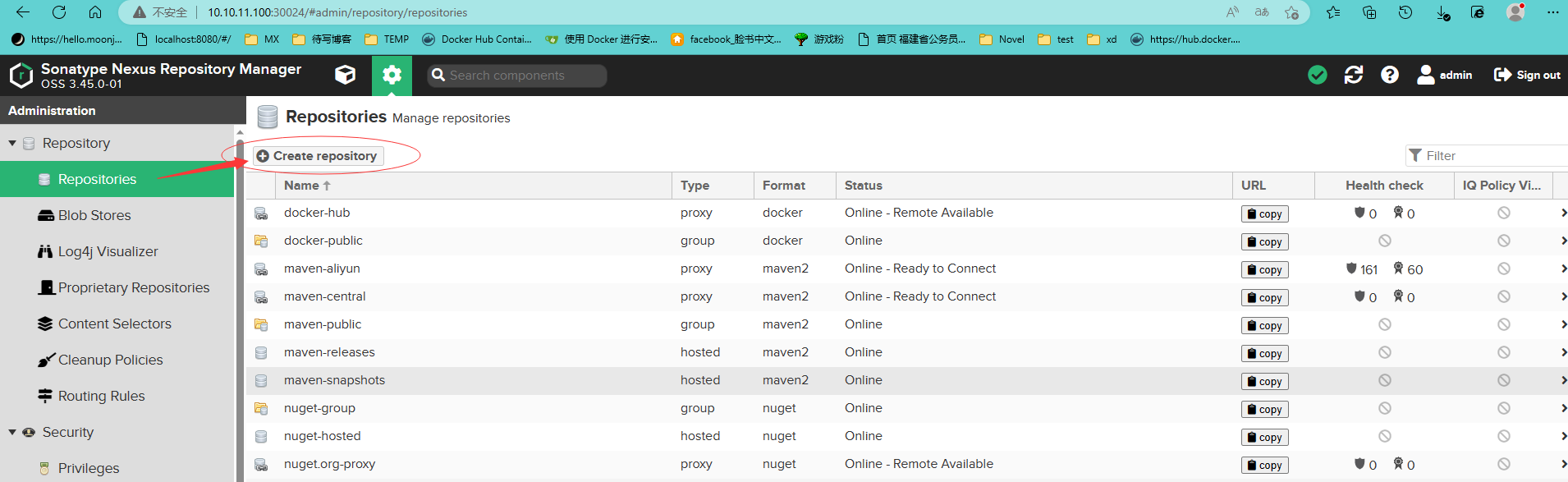Sort by Status column header
The height and width of the screenshot is (482, 1568).
click(x=1034, y=186)
